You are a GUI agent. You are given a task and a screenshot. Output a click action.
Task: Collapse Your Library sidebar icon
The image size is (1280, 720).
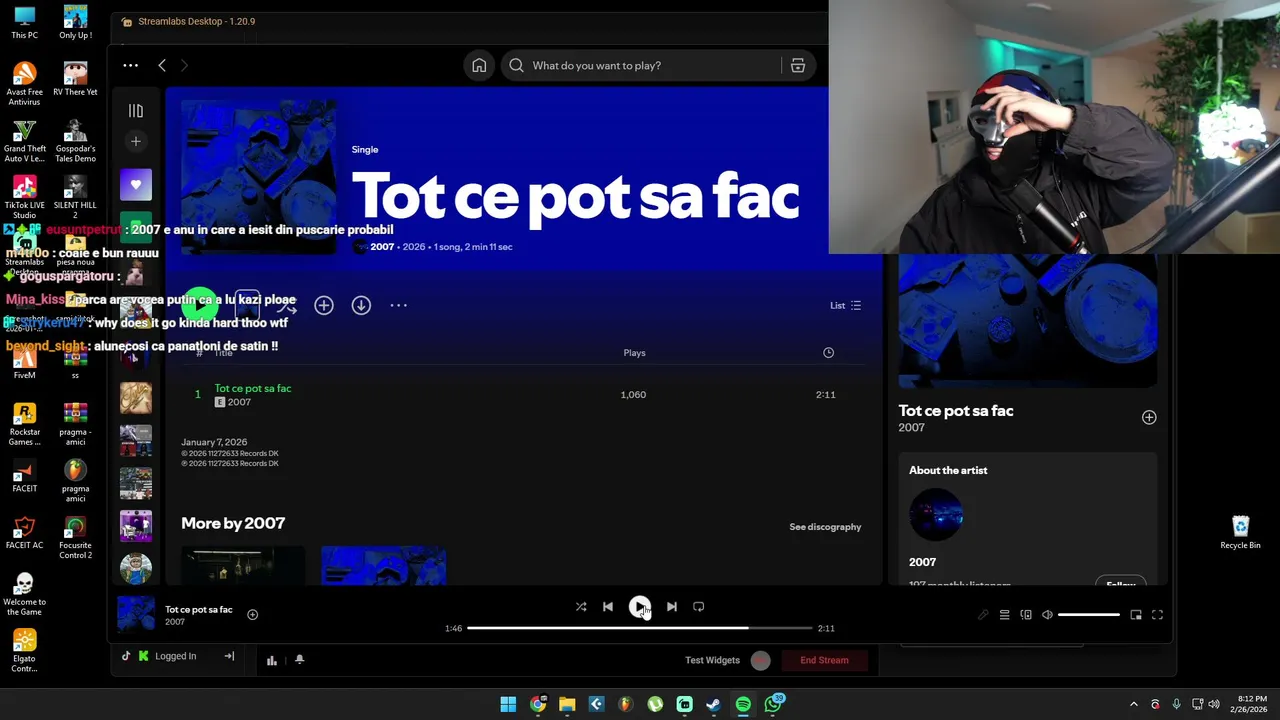136,111
